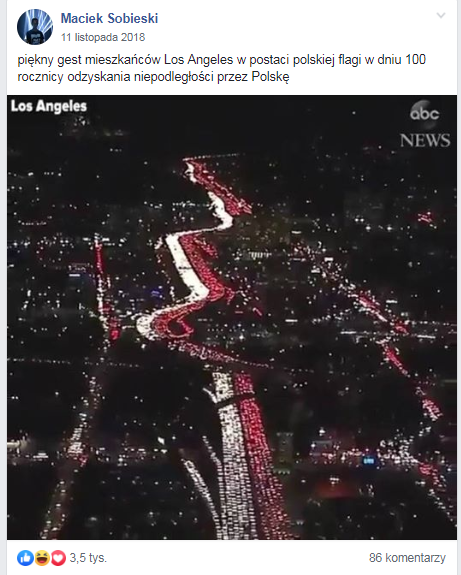Click the small blue lit sign in the video
The width and height of the screenshot is (461, 575).
click(368, 460)
